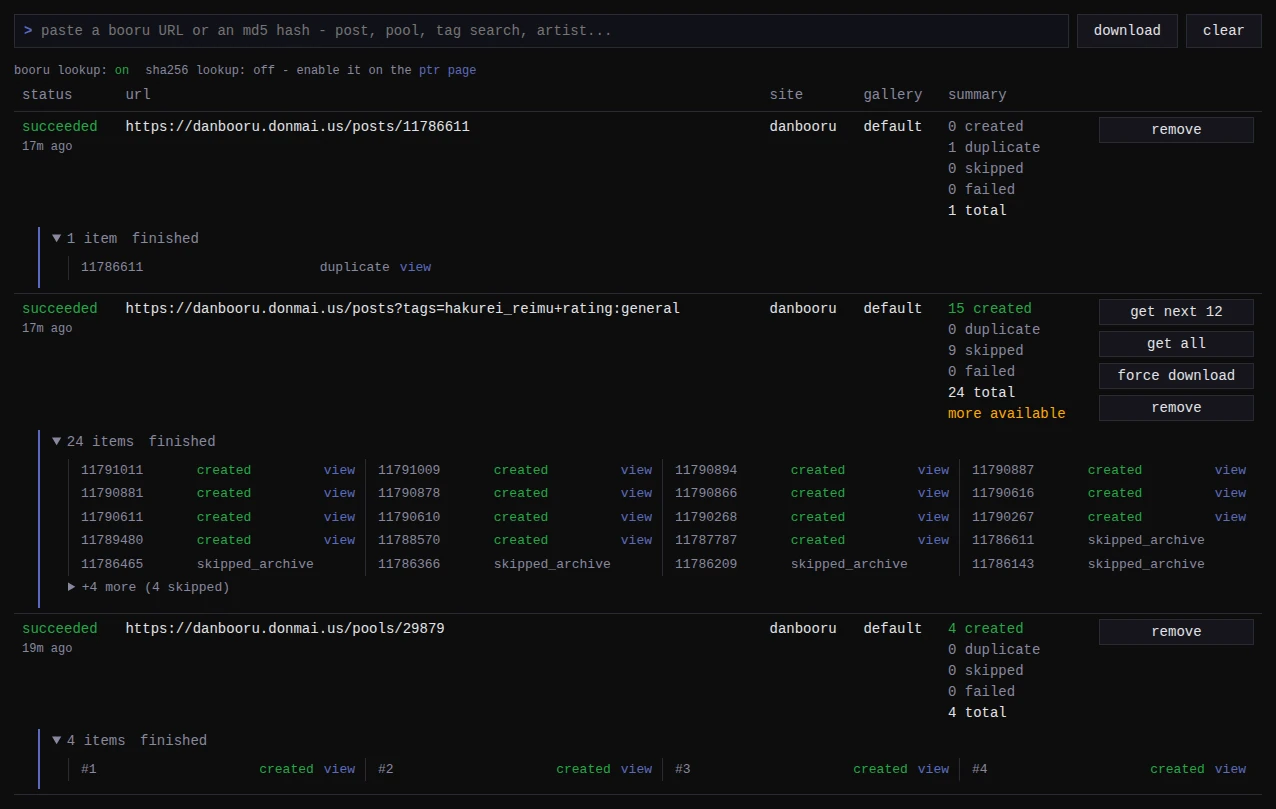Viewport: 1276px width, 809px height.
Task: View created item 11790611
Action: pyautogui.click(x=339, y=517)
